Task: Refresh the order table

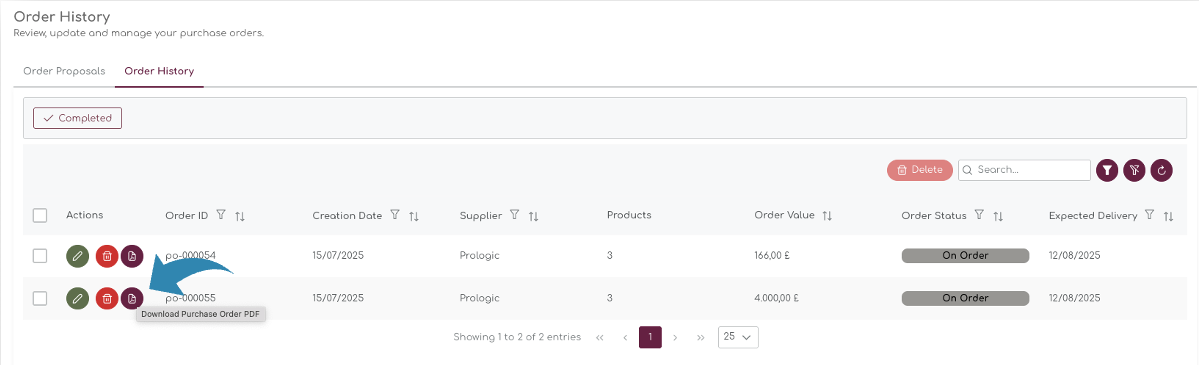Action: tap(1162, 171)
